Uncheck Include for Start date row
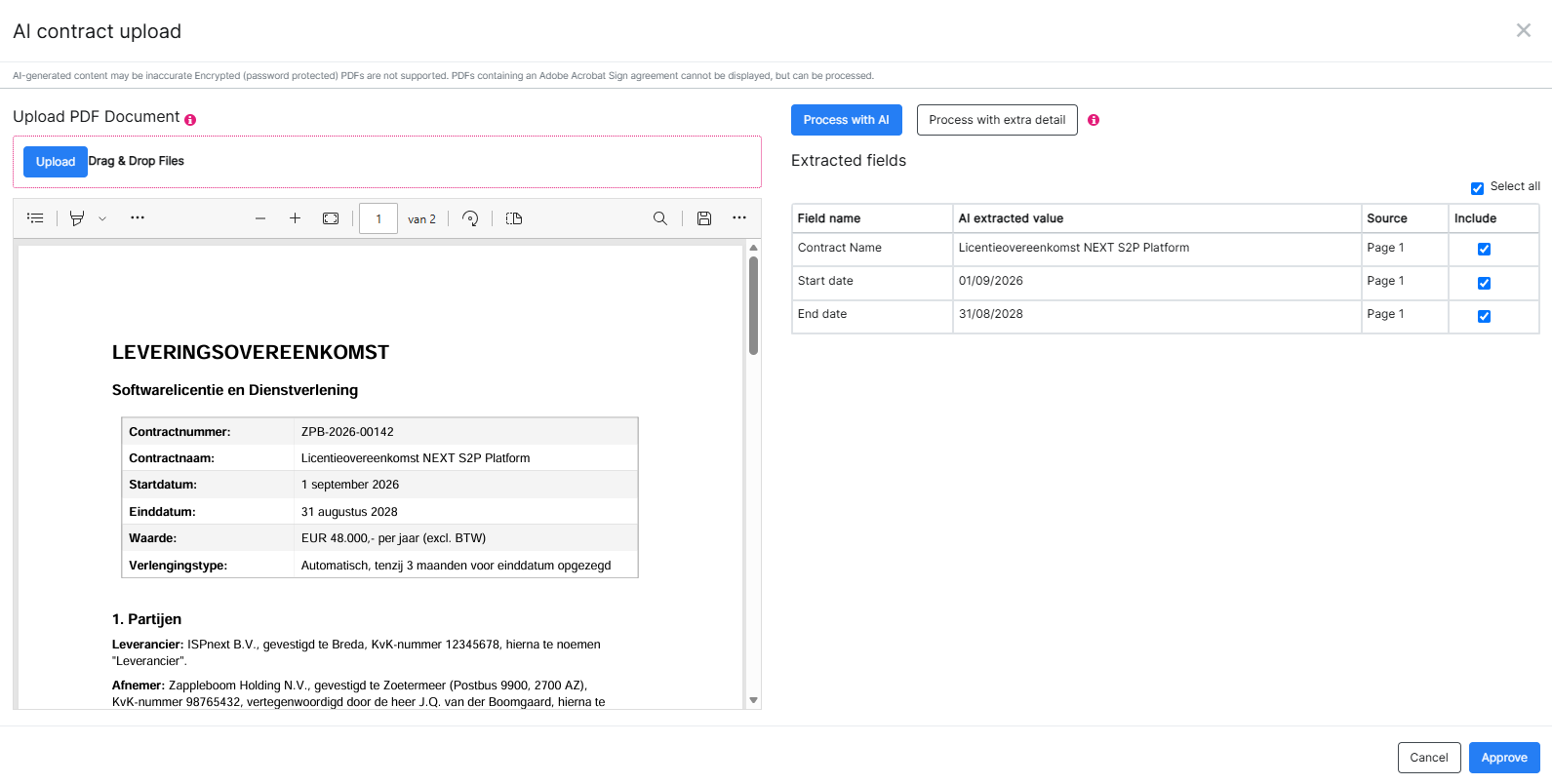 point(1484,283)
